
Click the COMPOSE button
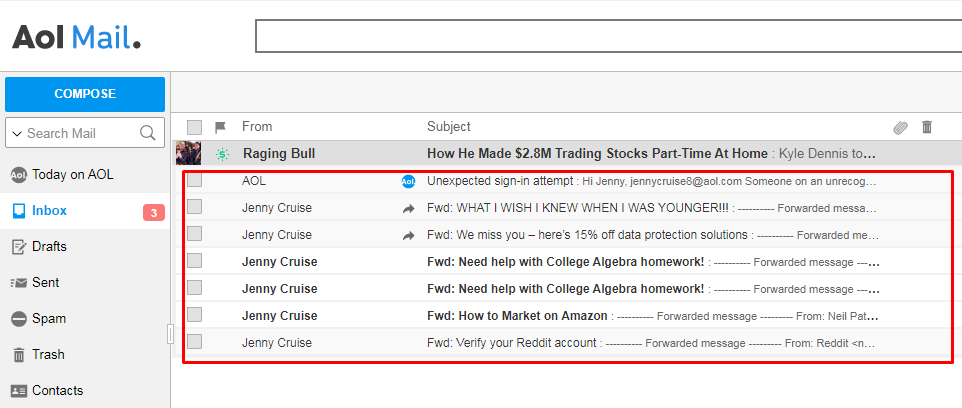[85, 94]
